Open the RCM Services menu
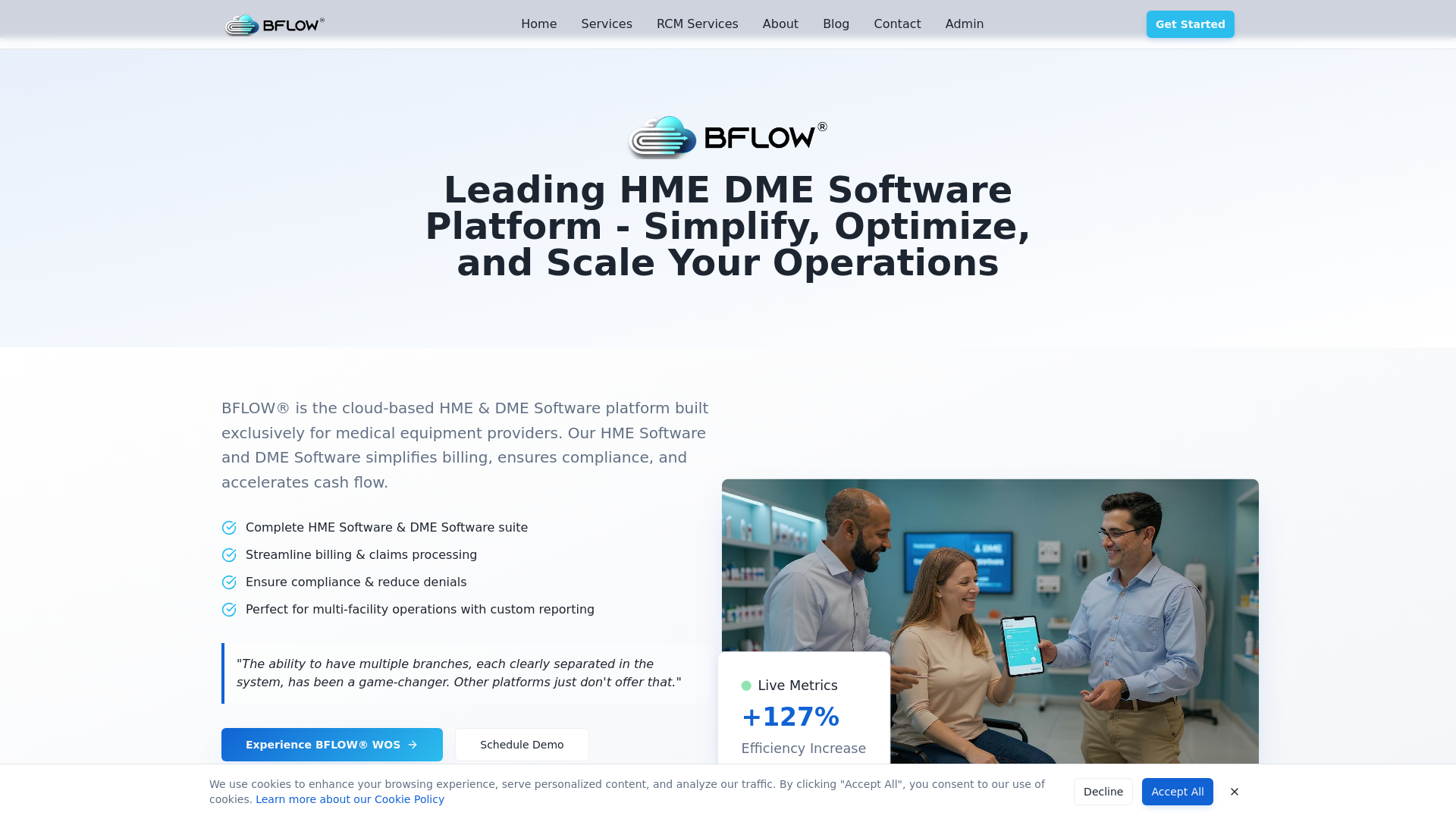 tap(697, 24)
